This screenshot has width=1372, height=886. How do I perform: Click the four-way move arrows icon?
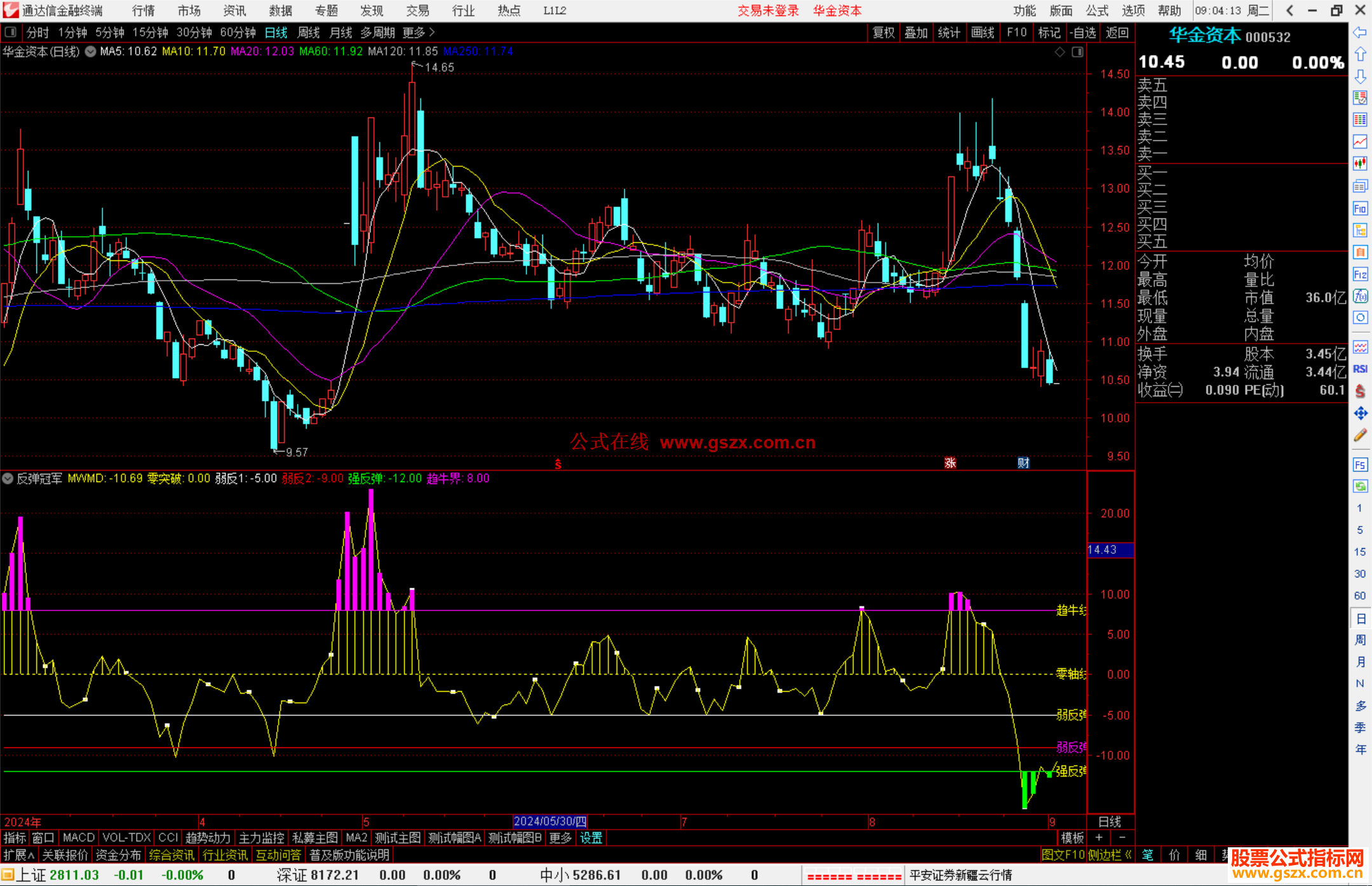point(1360,413)
